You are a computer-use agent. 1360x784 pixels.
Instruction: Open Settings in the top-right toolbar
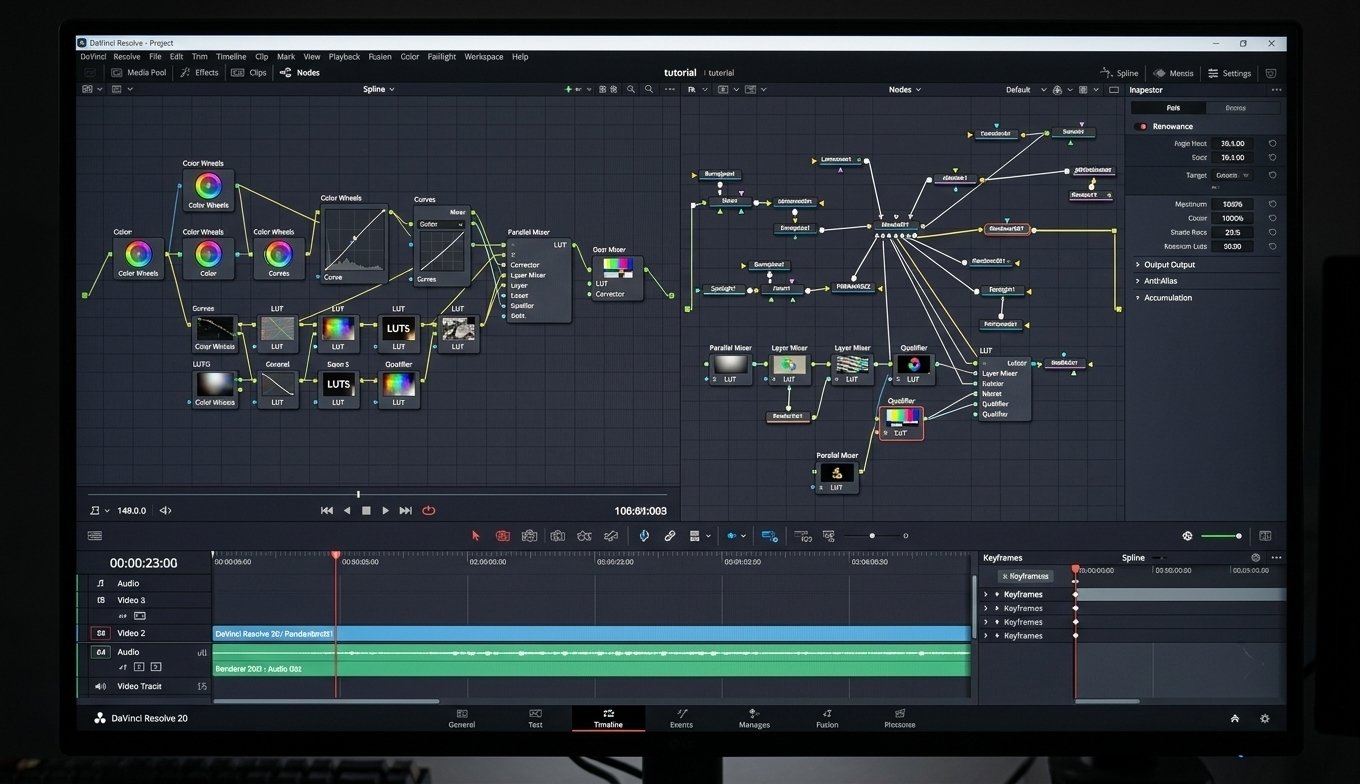tap(1229, 73)
